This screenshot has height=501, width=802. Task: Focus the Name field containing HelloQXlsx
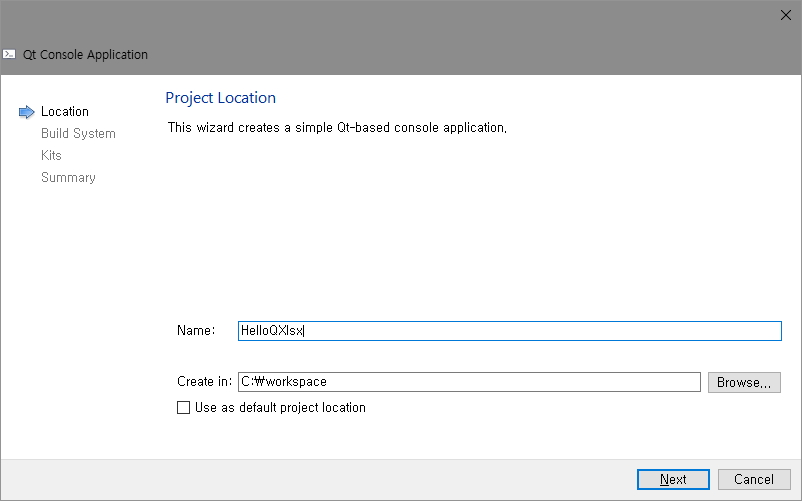point(509,331)
